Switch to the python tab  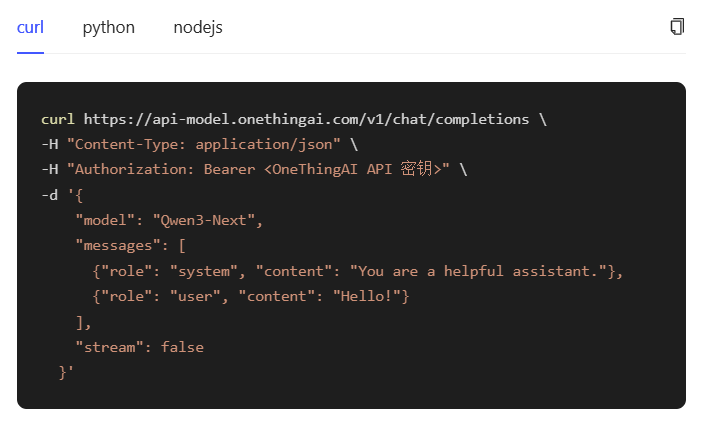(108, 27)
